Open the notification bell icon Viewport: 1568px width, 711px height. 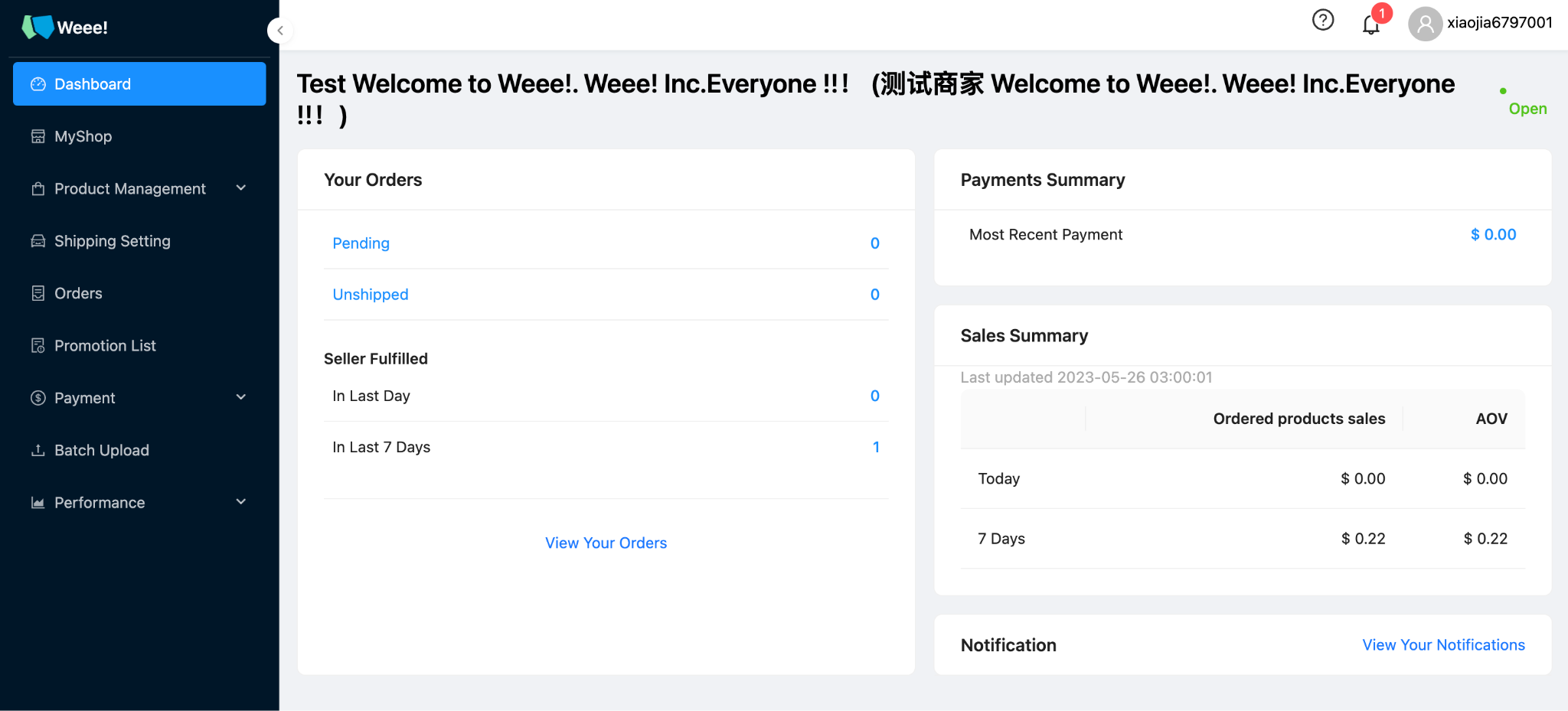pos(1370,24)
